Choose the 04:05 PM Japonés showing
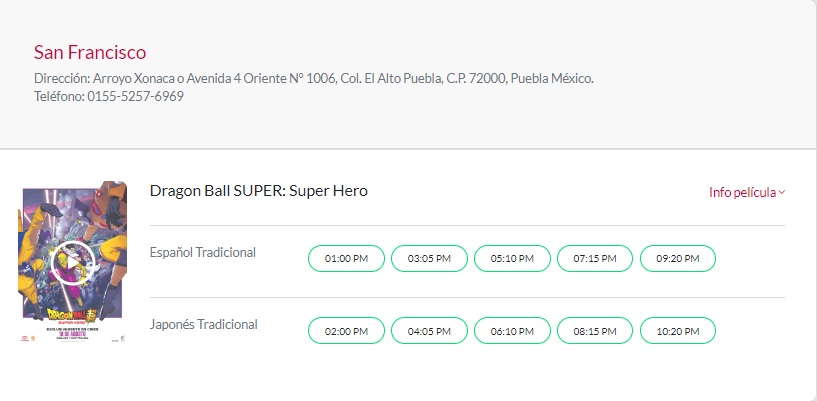 [x=429, y=330]
